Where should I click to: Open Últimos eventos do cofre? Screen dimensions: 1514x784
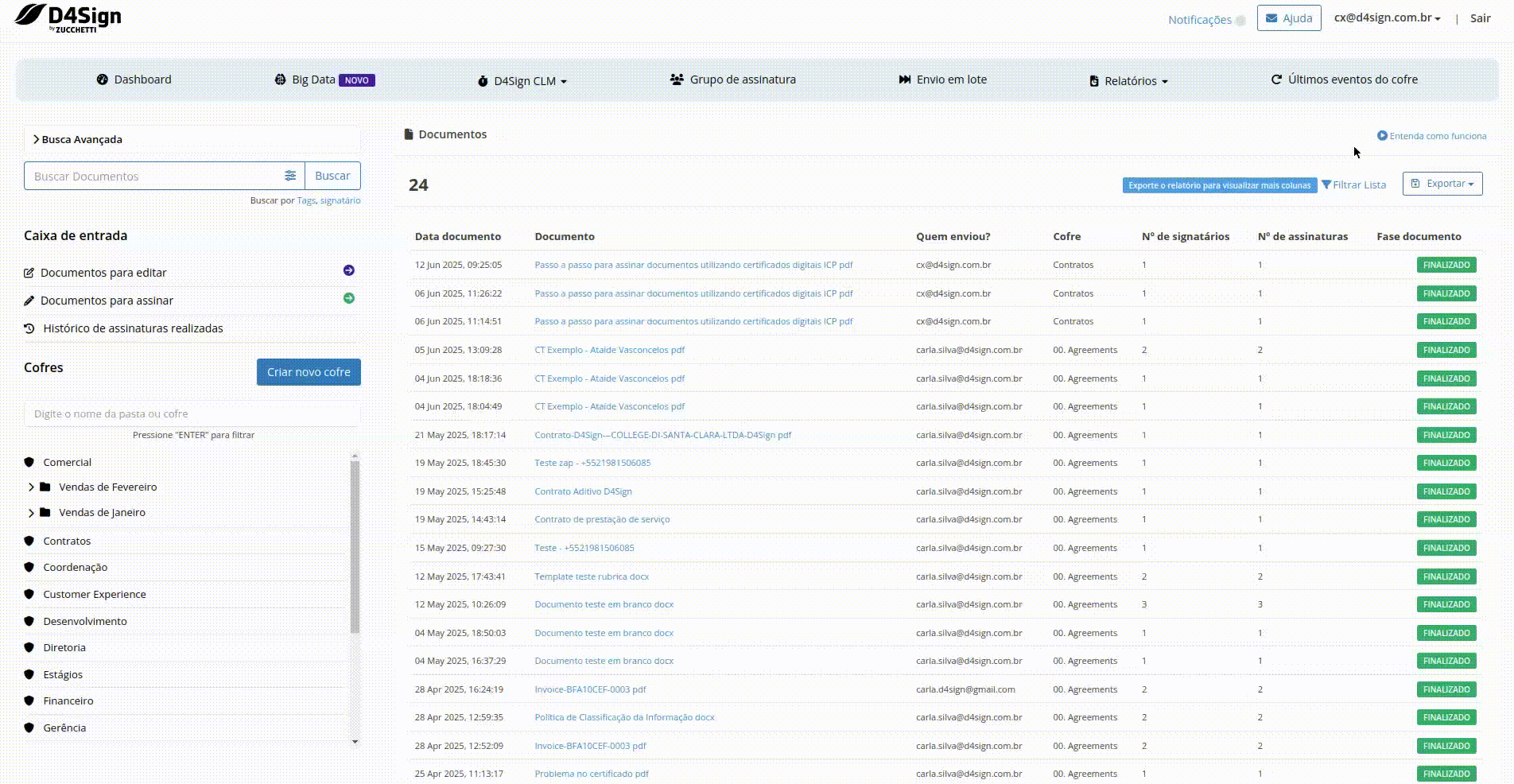click(1345, 80)
